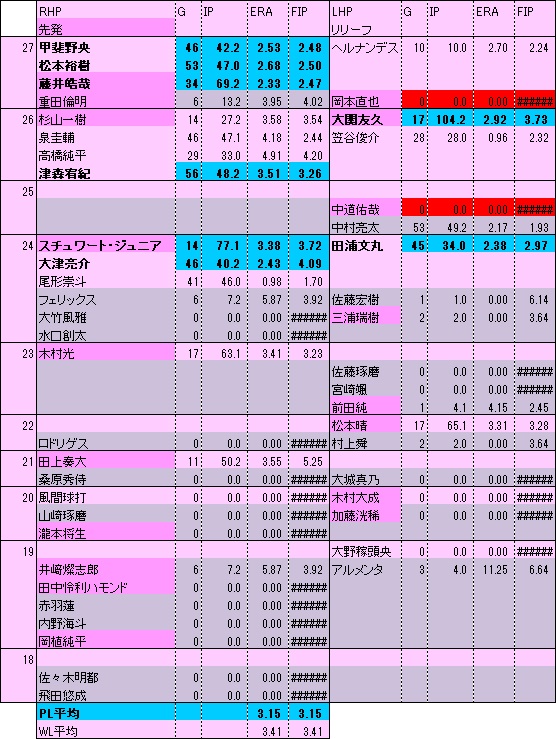Select player name 杉山一樹
The image size is (556, 739).
tap(106, 119)
